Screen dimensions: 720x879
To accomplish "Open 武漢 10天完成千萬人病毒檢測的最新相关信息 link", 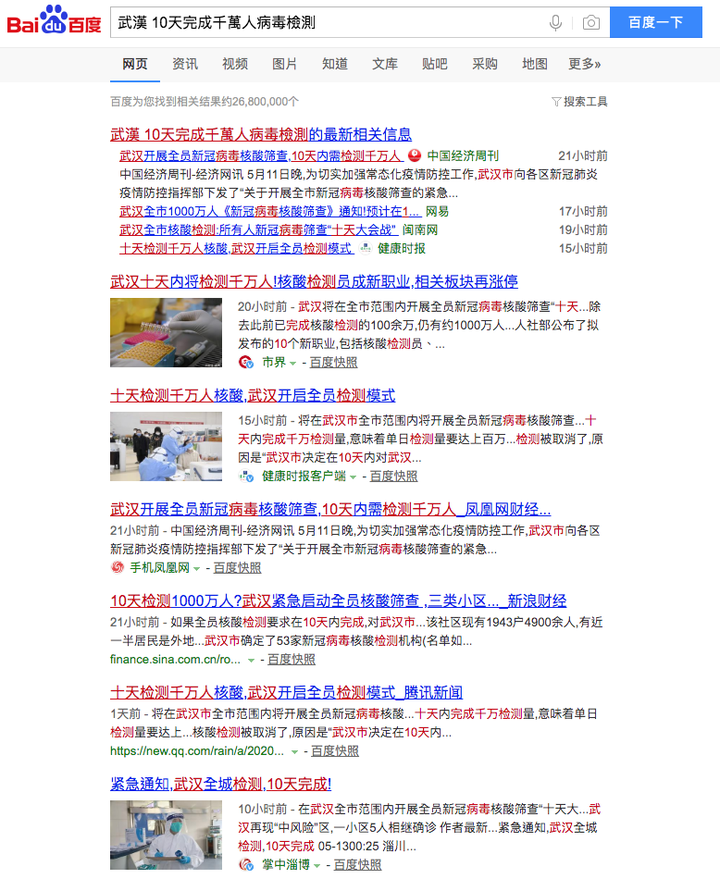I will [x=261, y=135].
